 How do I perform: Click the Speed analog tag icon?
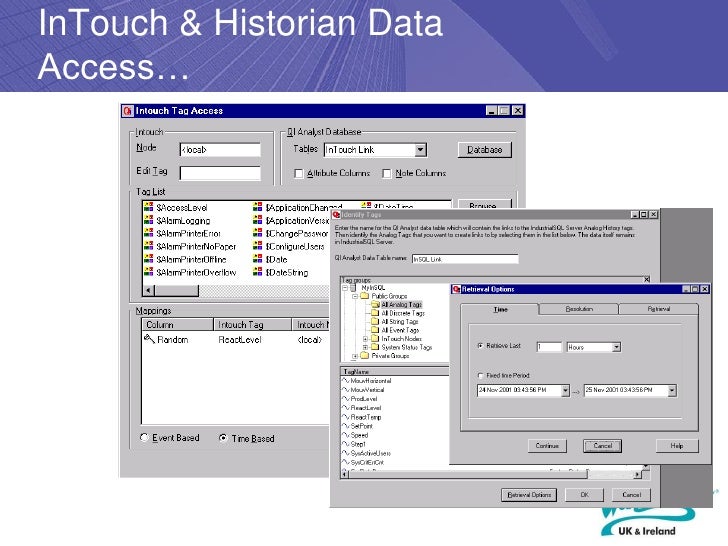coord(345,435)
